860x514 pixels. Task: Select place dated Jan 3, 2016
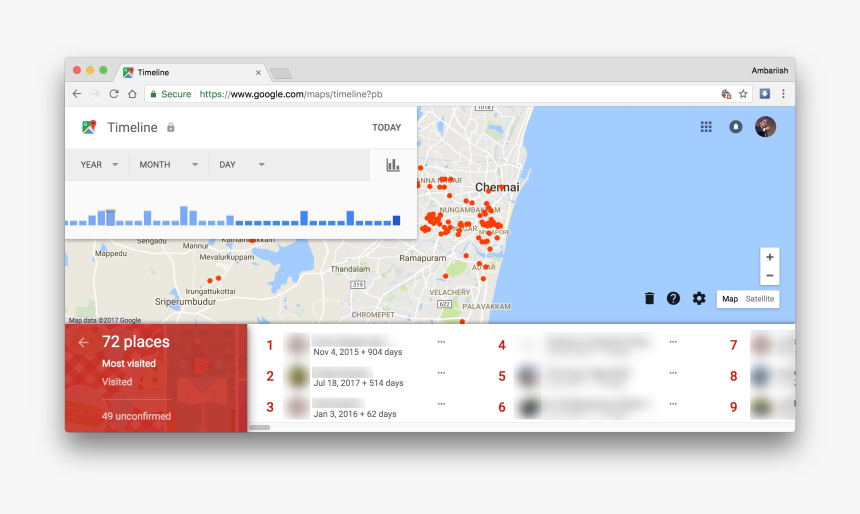(x=355, y=414)
